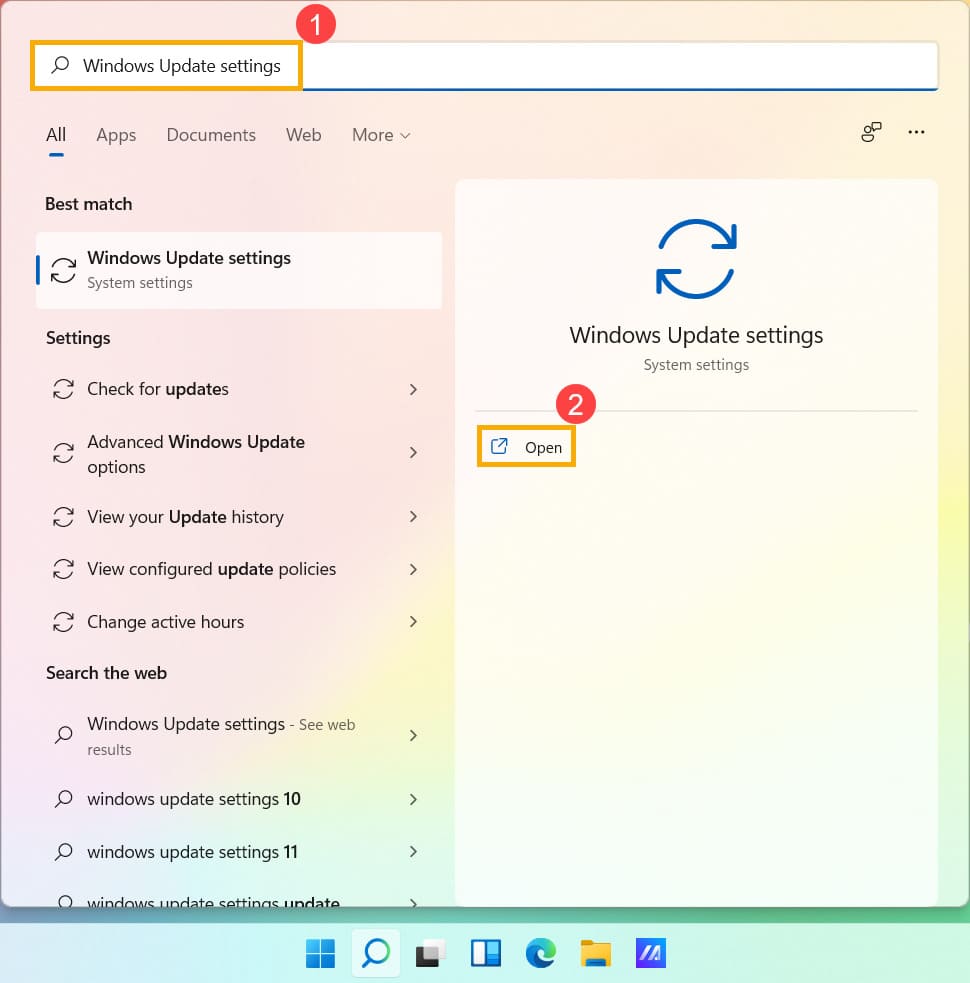Click the search text input box
The height and width of the screenshot is (983, 970).
[x=600, y=66]
